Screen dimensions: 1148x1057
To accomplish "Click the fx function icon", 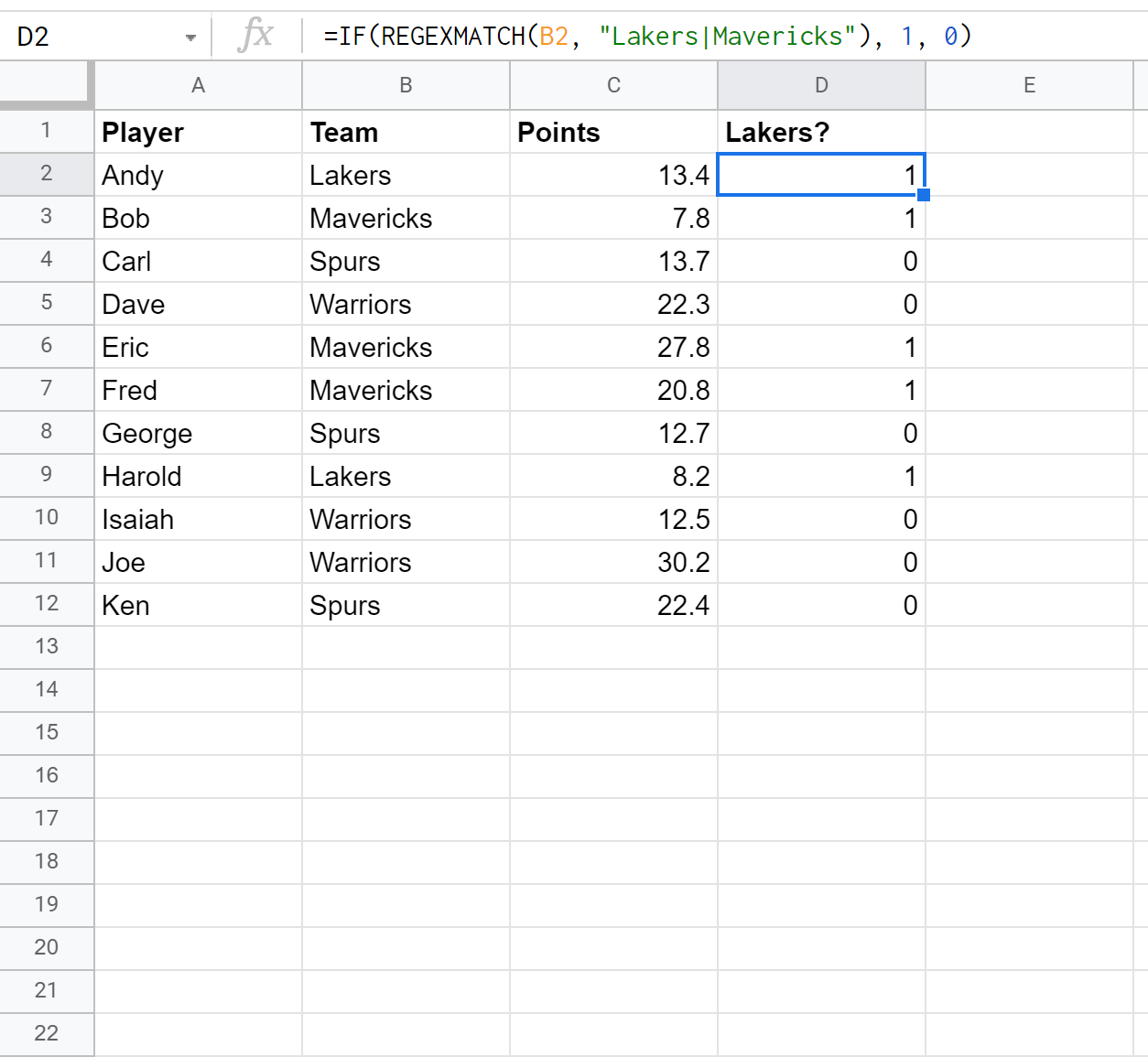I will (x=255, y=36).
